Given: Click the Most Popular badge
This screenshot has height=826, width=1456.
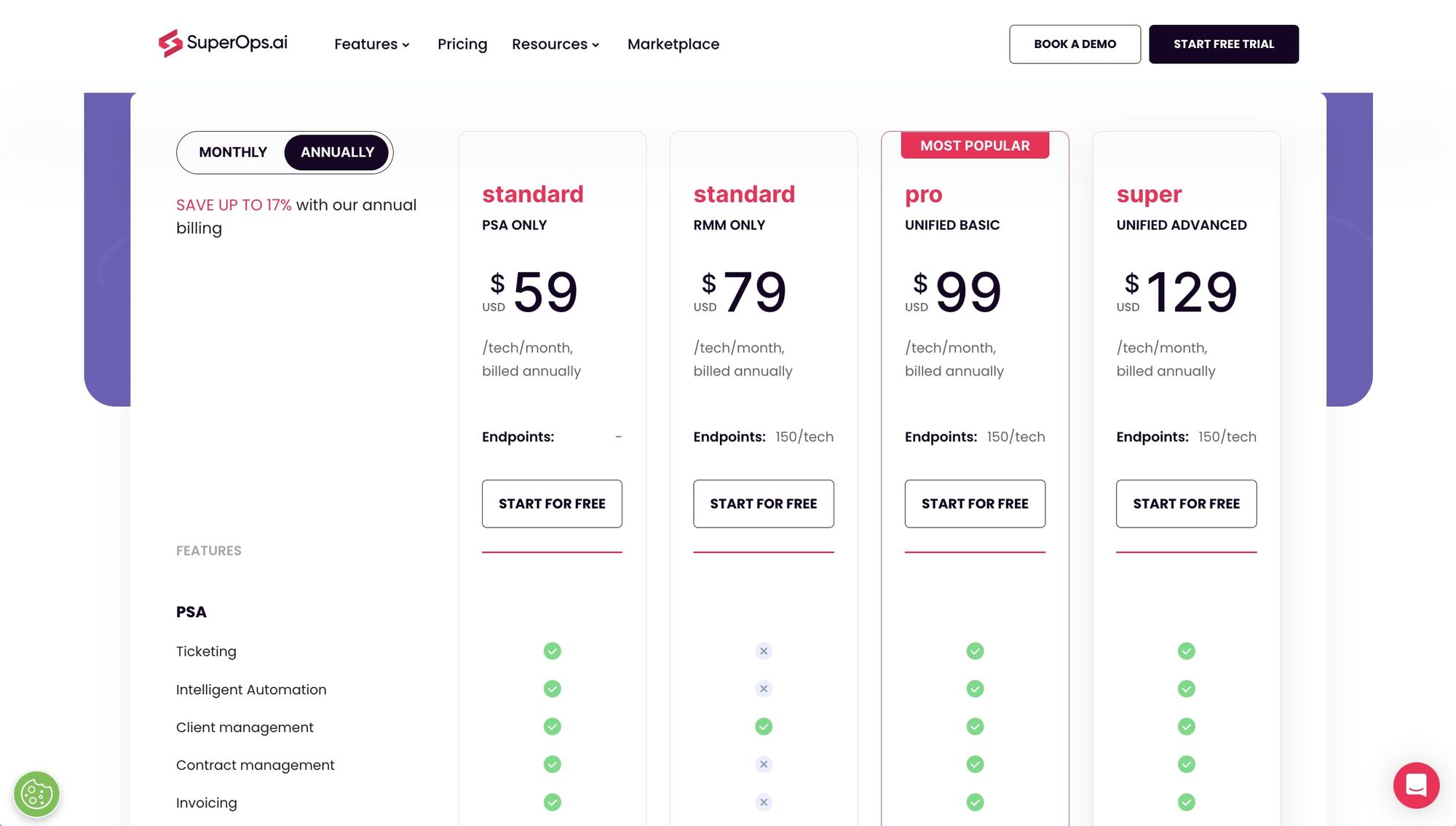Looking at the screenshot, I should pos(975,146).
